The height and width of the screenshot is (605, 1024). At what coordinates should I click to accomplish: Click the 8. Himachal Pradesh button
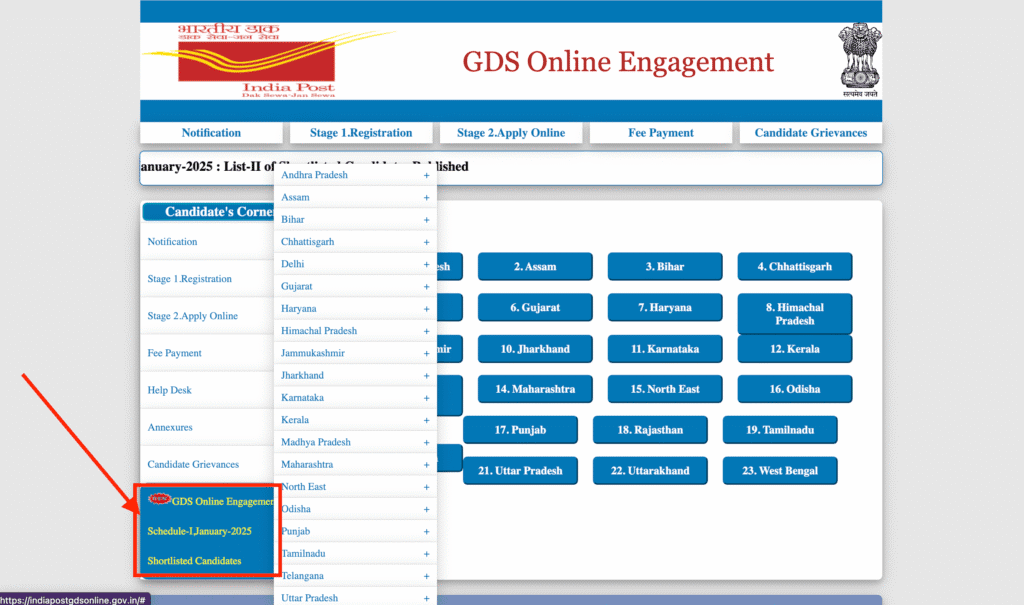795,314
